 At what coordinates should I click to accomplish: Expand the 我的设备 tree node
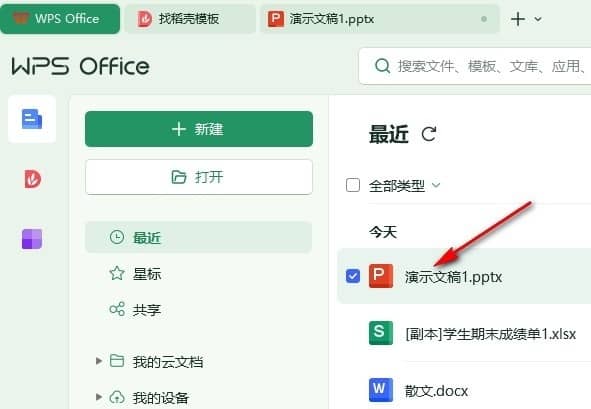[99, 397]
